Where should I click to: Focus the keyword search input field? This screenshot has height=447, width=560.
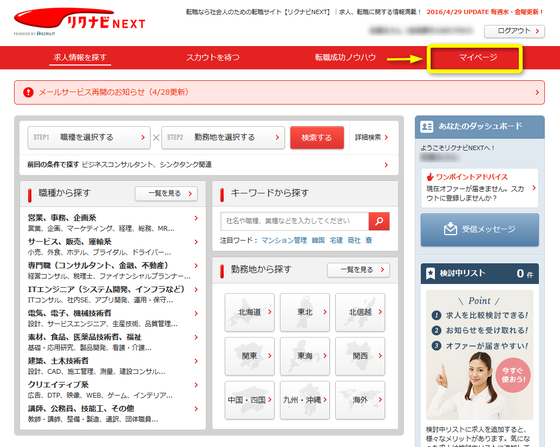click(x=295, y=221)
